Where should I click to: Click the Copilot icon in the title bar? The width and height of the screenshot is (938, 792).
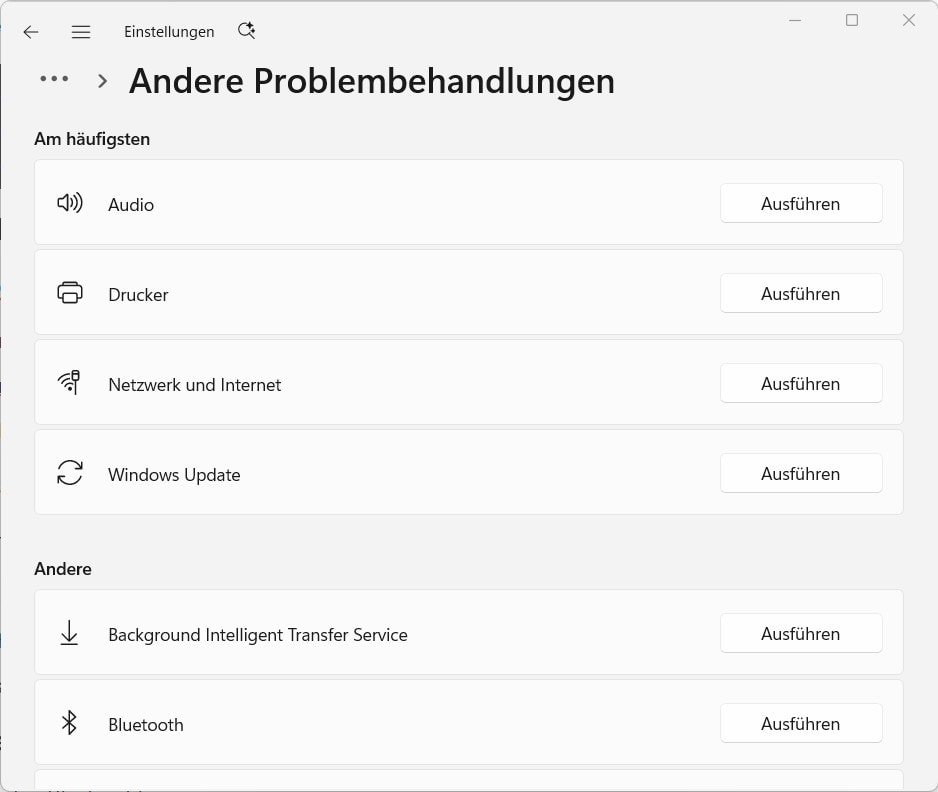pos(246,31)
